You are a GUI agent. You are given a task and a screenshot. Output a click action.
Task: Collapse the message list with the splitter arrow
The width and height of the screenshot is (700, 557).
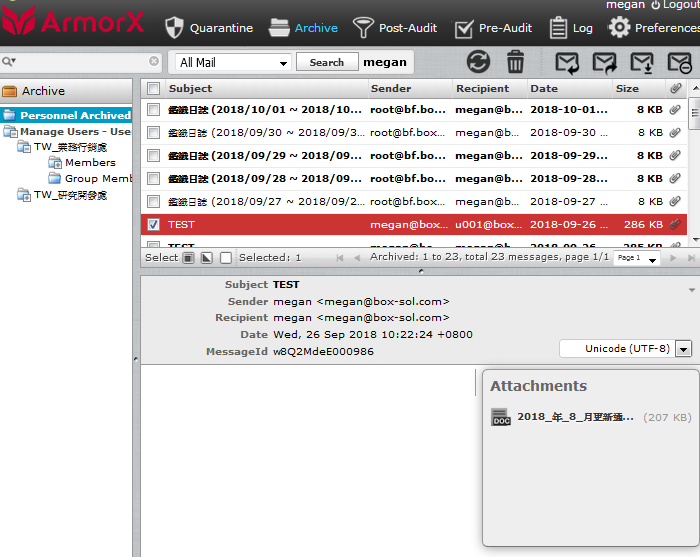coord(421,271)
